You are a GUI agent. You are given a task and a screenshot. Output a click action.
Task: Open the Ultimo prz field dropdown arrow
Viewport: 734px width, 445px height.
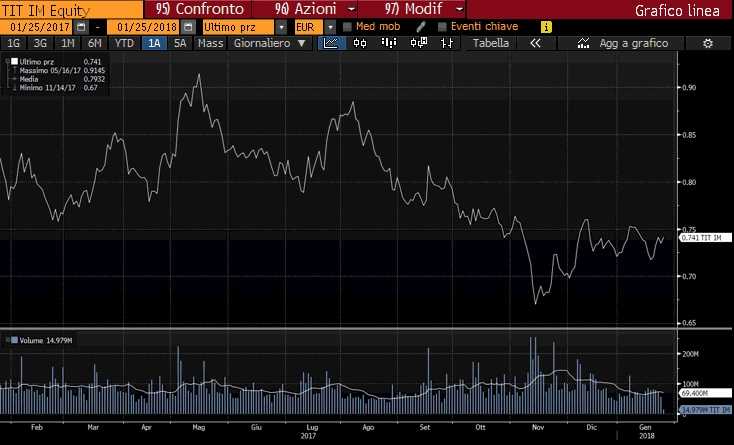[x=281, y=27]
